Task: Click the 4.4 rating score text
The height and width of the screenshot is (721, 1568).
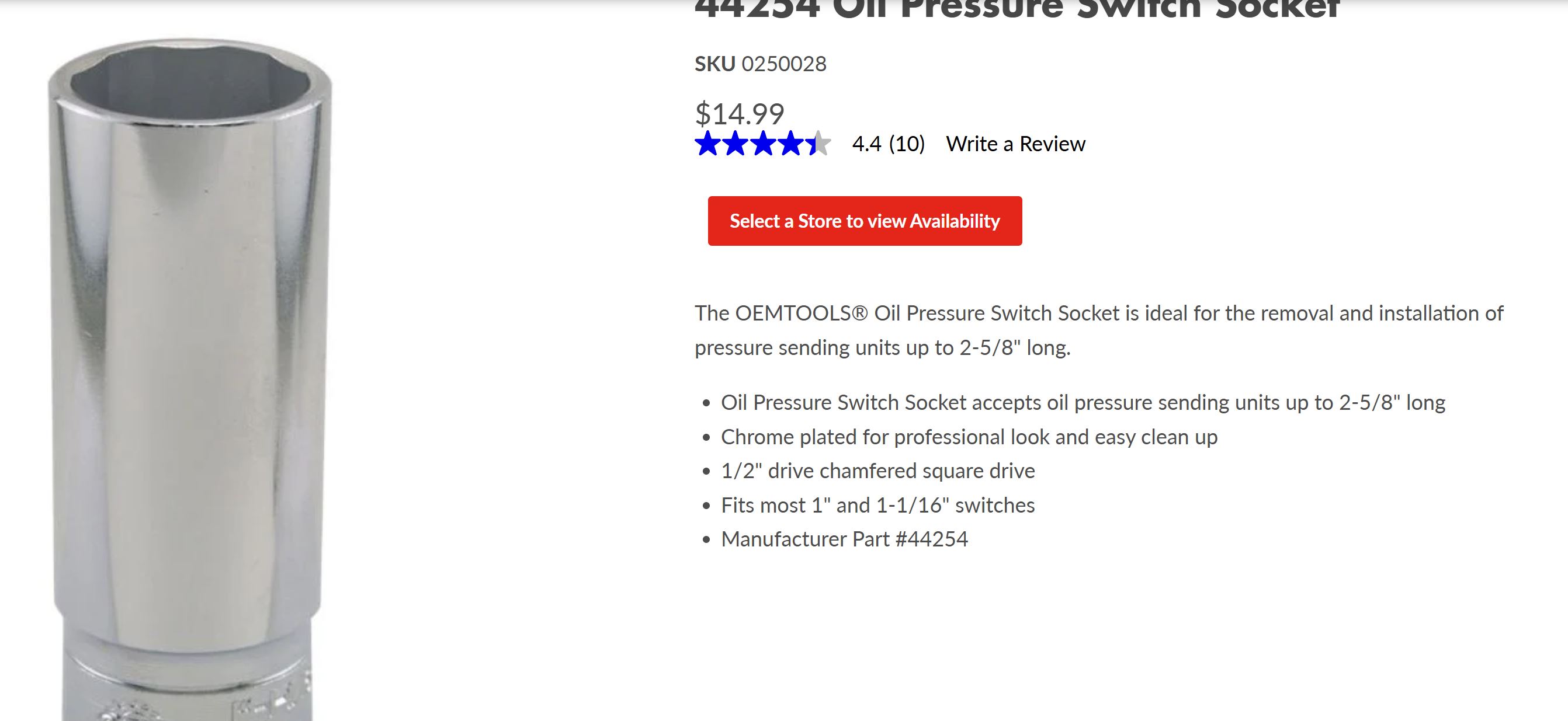Action: coord(867,144)
